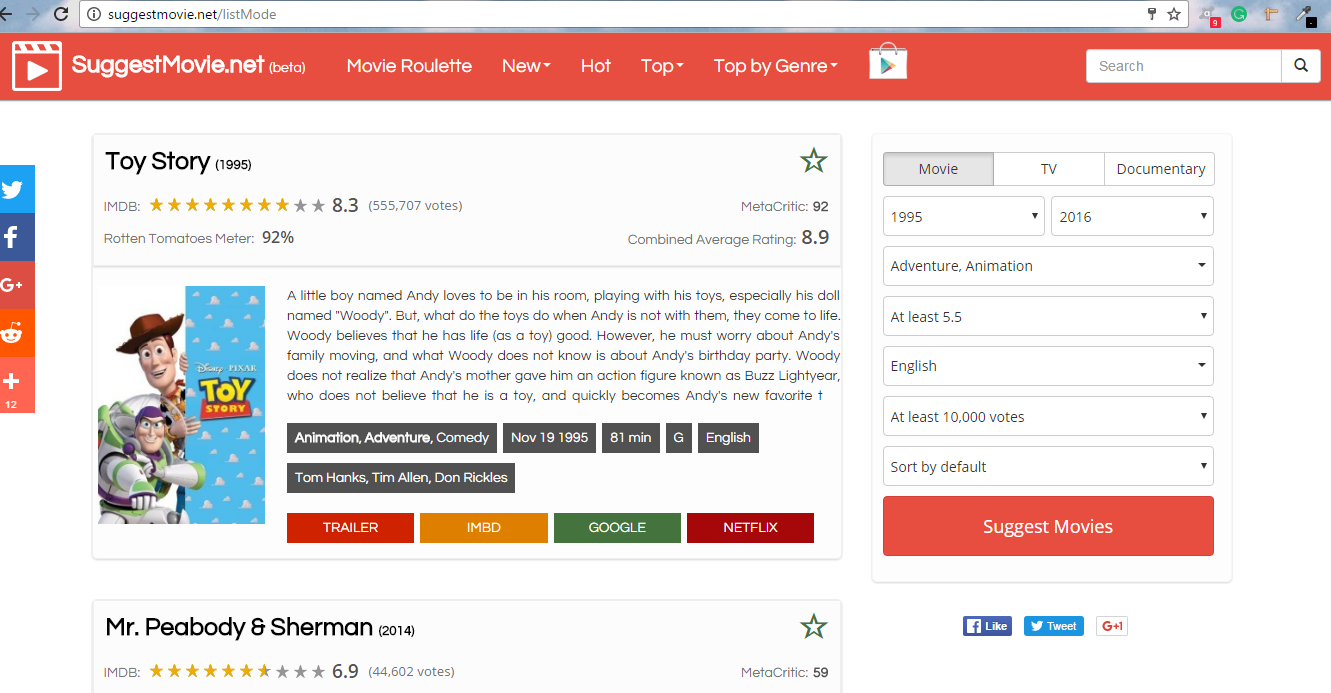
Task: Open the Google Play store bag icon
Action: (887, 63)
